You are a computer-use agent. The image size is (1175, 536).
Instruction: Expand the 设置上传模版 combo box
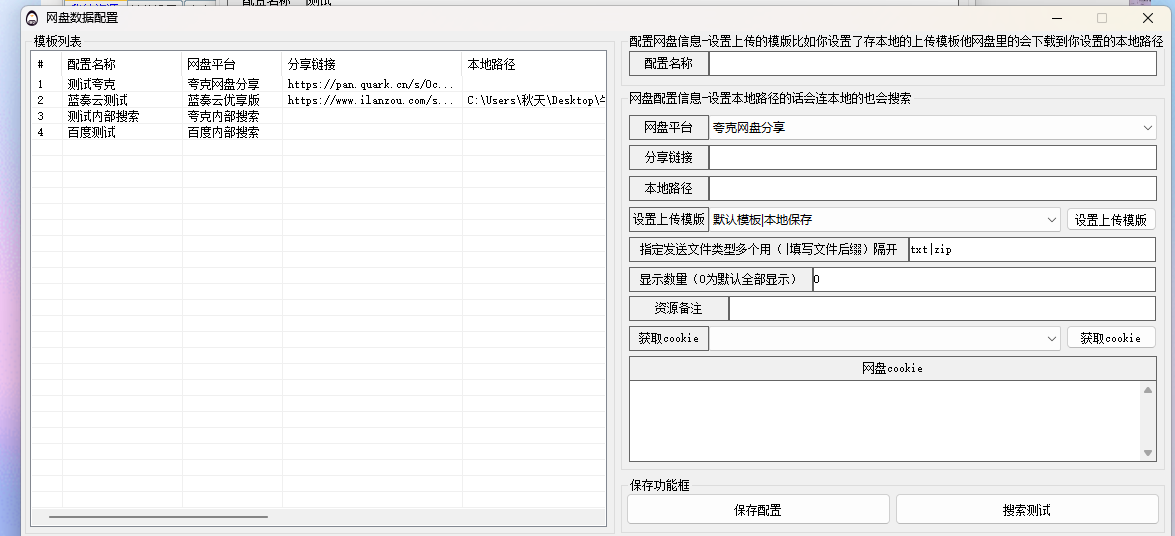[x=1051, y=220]
